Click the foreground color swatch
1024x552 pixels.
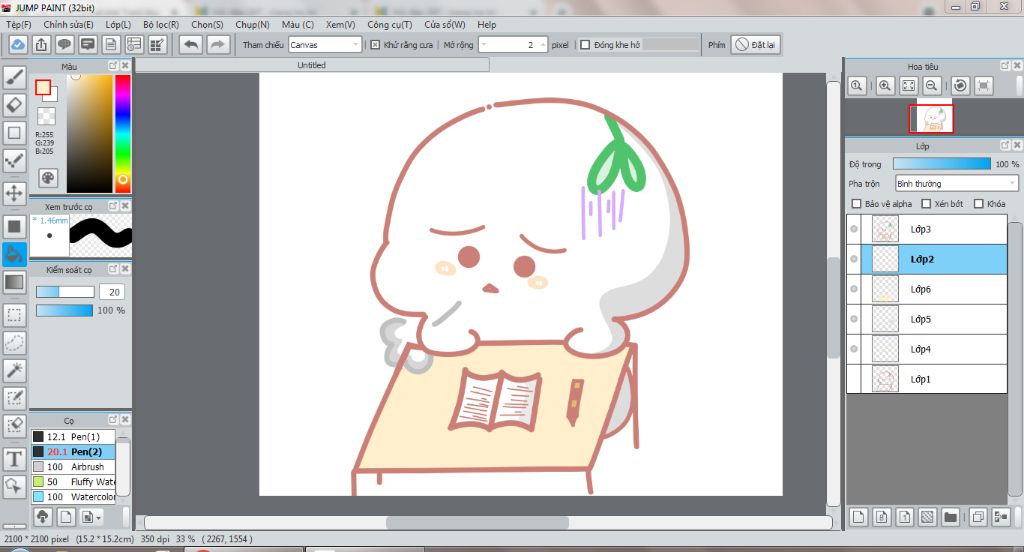pos(43,88)
